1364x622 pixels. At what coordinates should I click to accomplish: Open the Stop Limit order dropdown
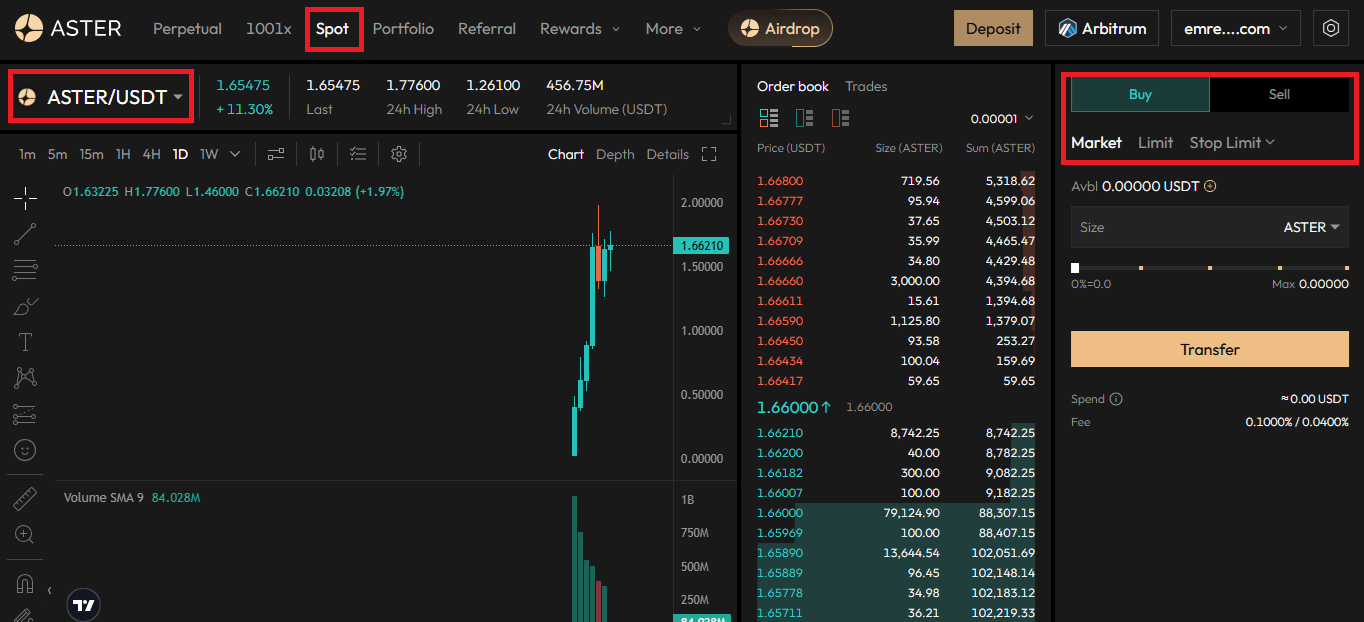pos(1232,143)
